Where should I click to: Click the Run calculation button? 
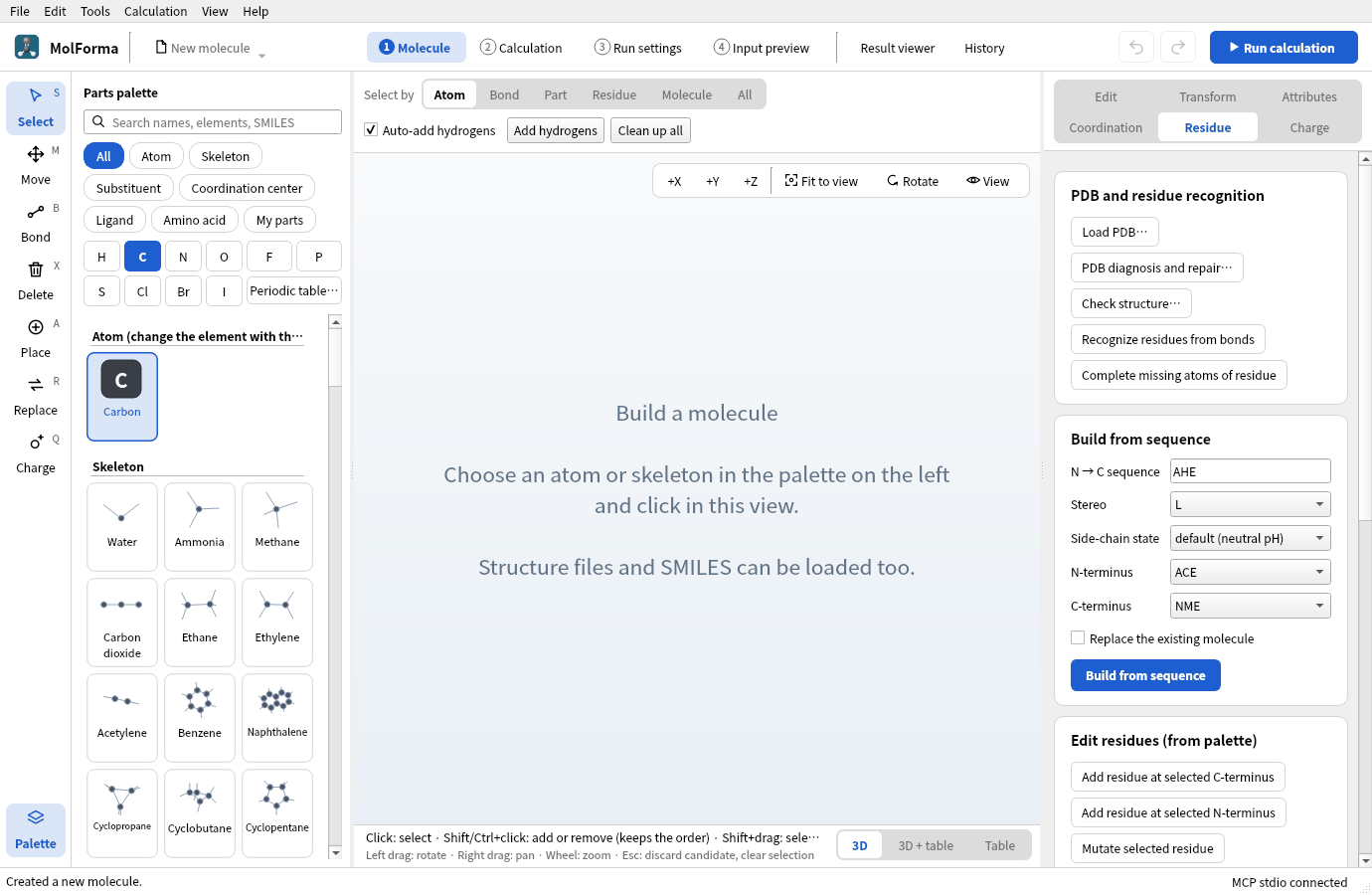pos(1284,47)
